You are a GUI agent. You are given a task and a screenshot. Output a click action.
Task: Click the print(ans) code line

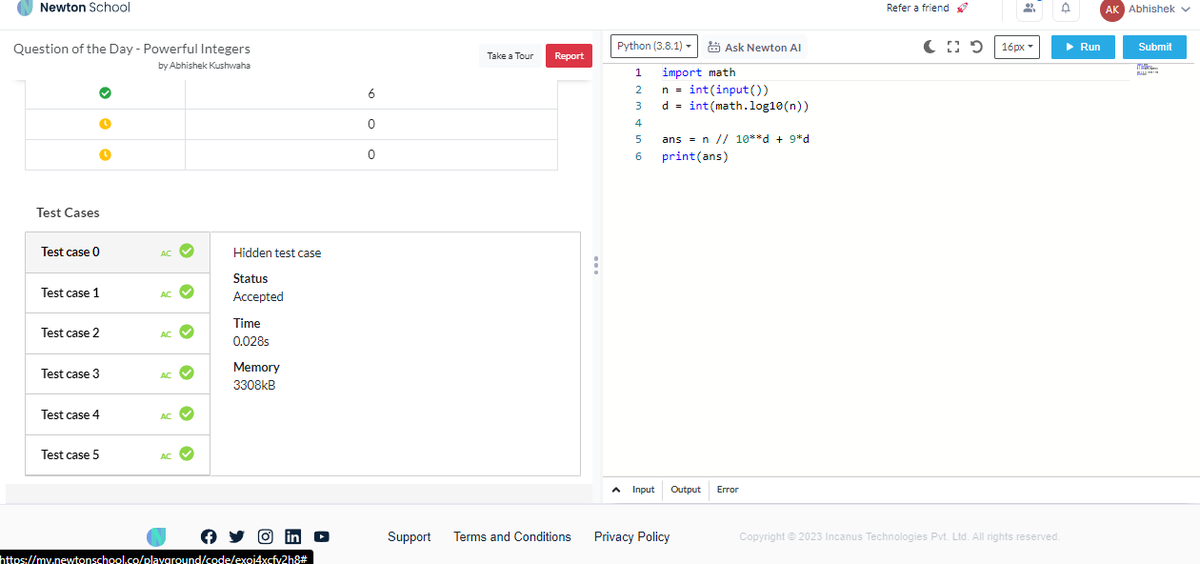(x=695, y=156)
